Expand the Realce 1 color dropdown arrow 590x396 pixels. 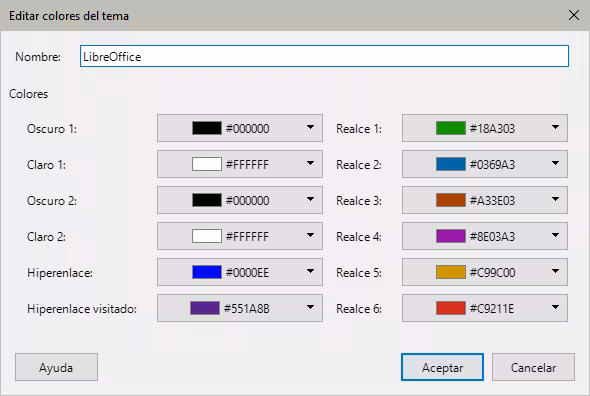coord(555,128)
